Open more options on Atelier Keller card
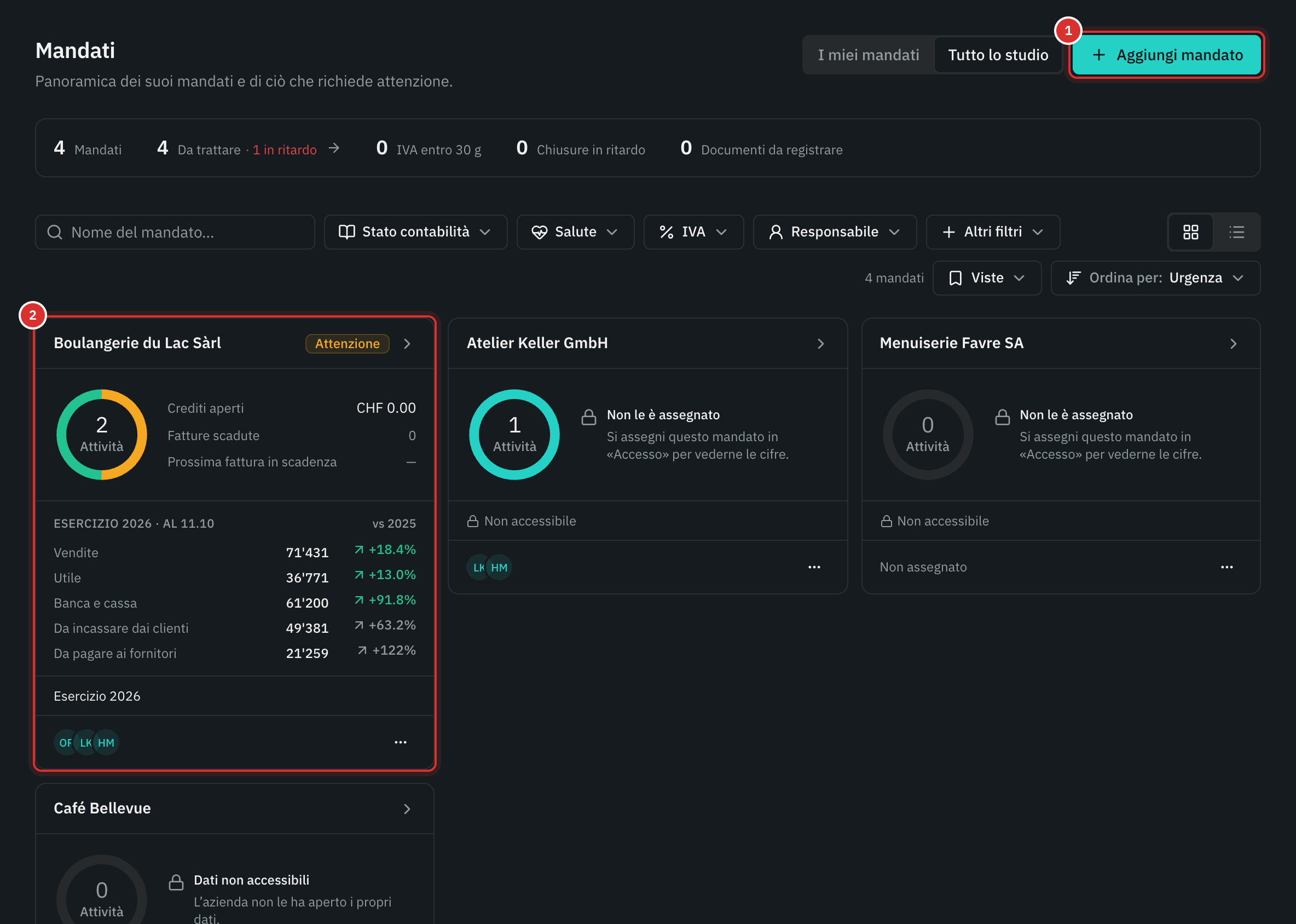 (814, 567)
